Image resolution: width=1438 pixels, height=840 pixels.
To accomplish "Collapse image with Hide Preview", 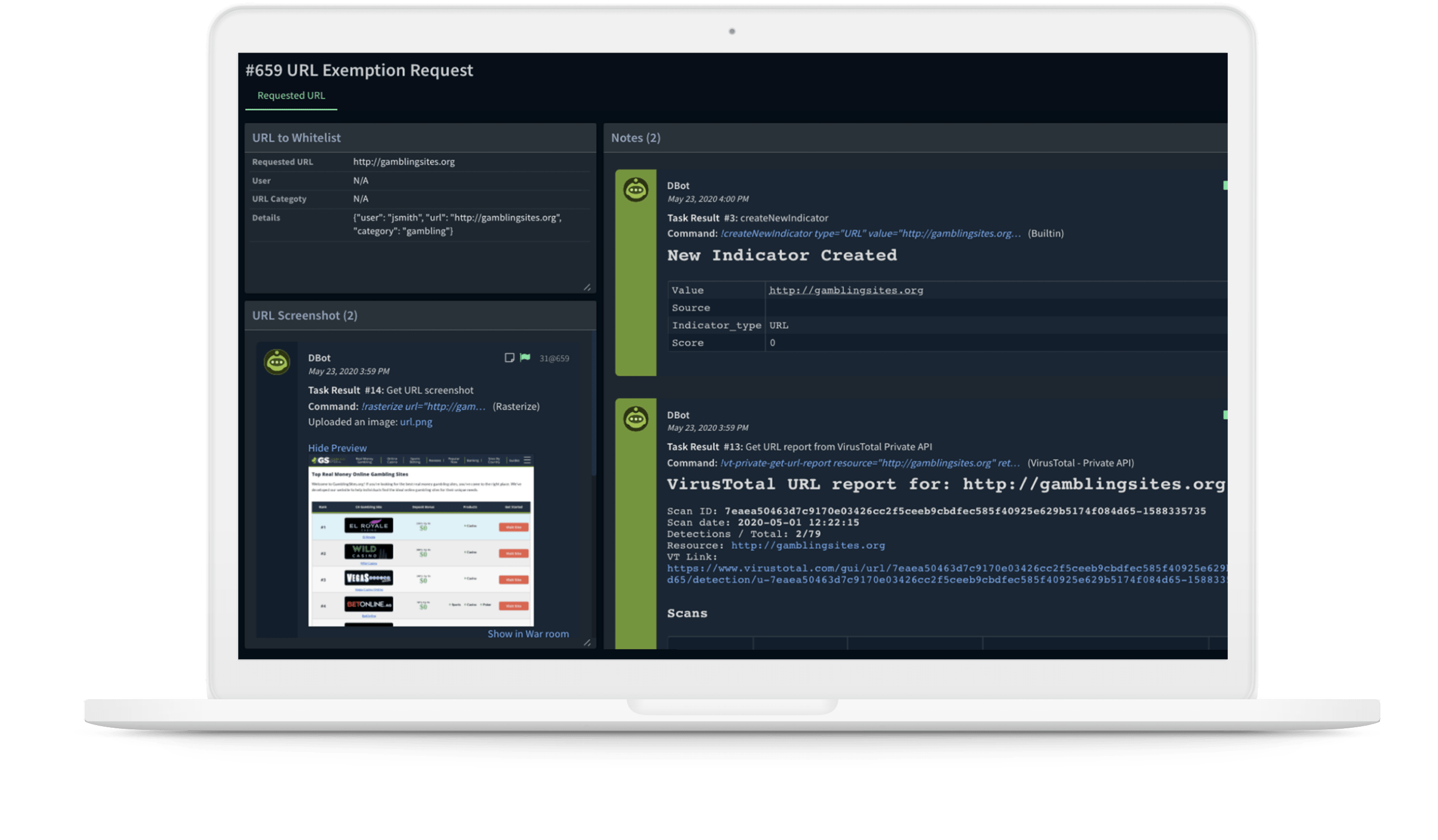I will point(337,448).
